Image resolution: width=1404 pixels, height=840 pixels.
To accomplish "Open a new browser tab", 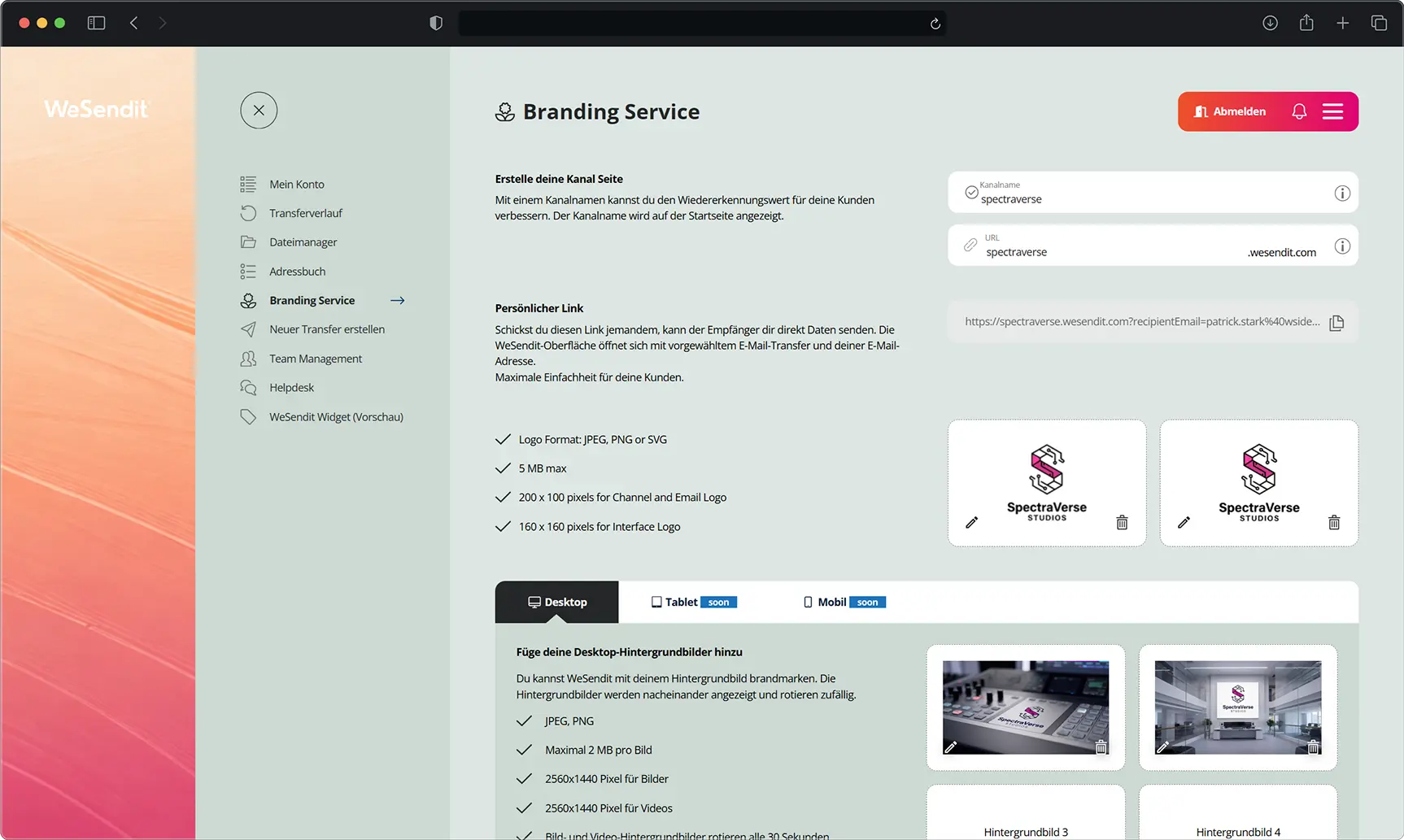I will tap(1343, 24).
